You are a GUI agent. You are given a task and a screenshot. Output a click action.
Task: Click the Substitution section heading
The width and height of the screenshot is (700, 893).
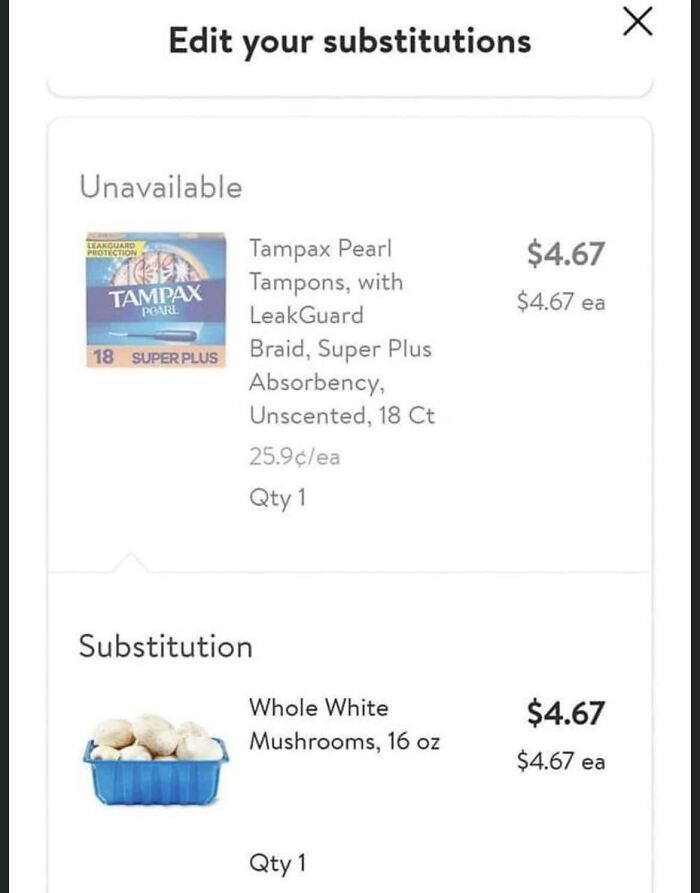point(165,646)
